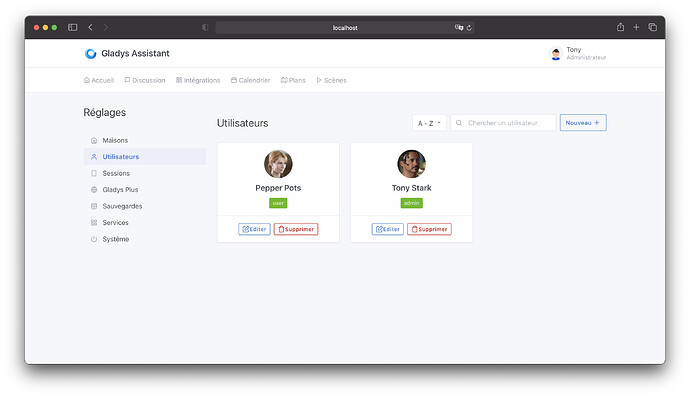Click the Nouveau + button

583,123
